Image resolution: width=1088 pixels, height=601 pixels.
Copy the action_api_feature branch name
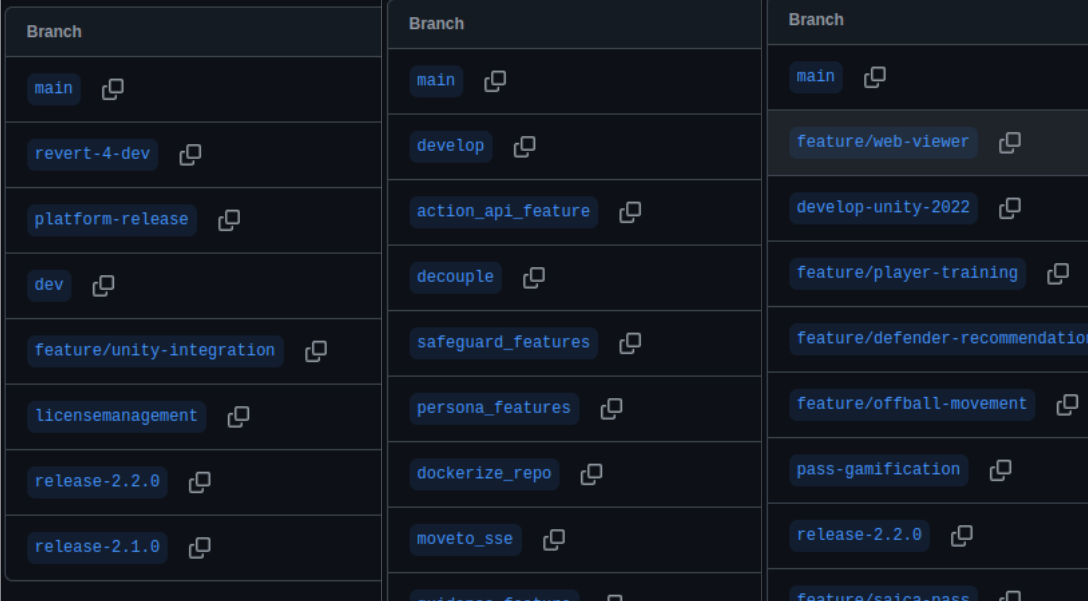(x=630, y=212)
